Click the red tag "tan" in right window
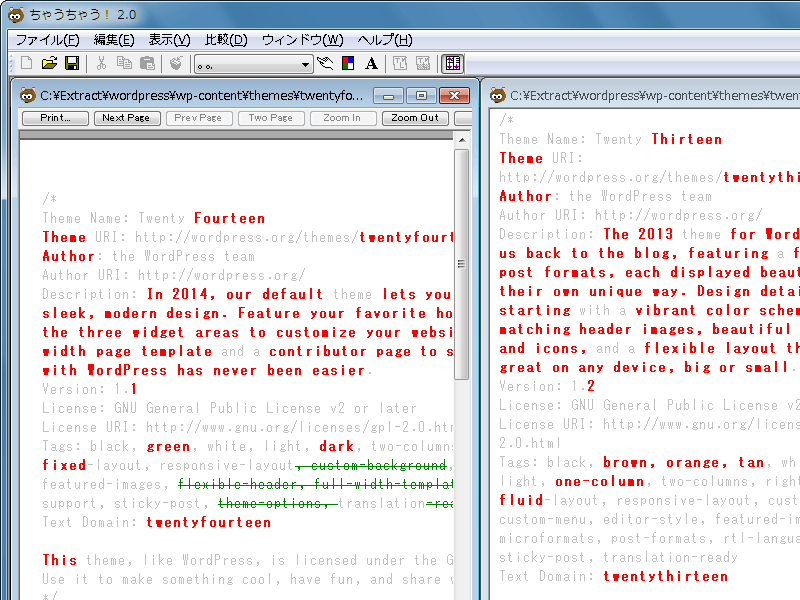The width and height of the screenshot is (800, 600). [x=752, y=462]
